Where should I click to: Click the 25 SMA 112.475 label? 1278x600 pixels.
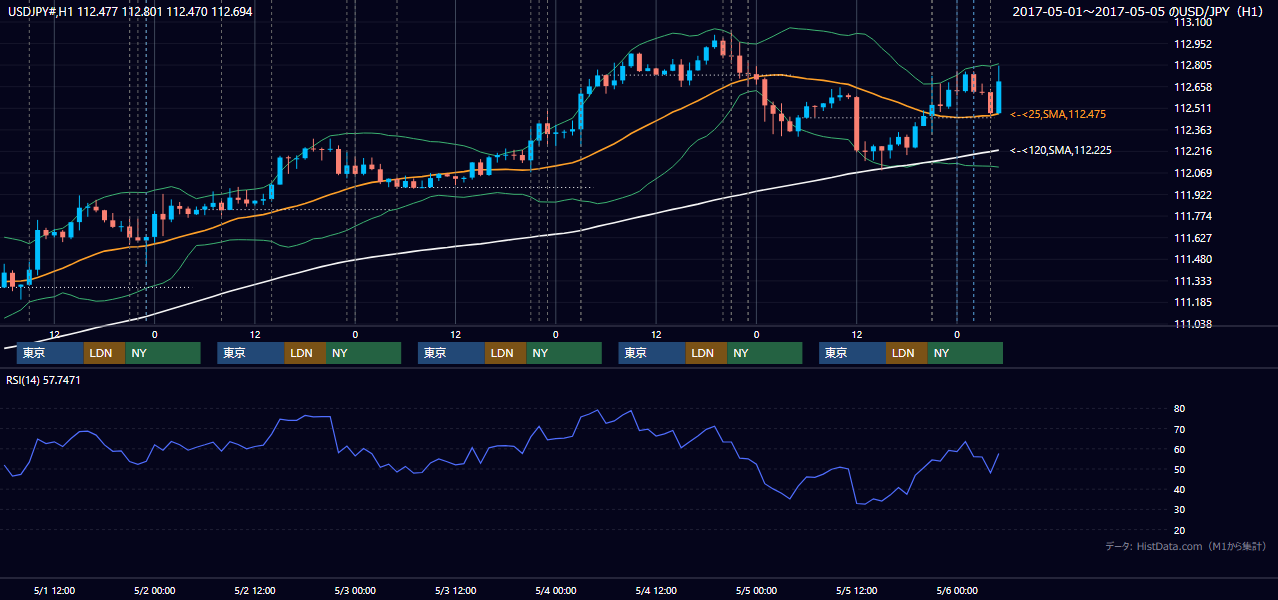click(x=1058, y=114)
